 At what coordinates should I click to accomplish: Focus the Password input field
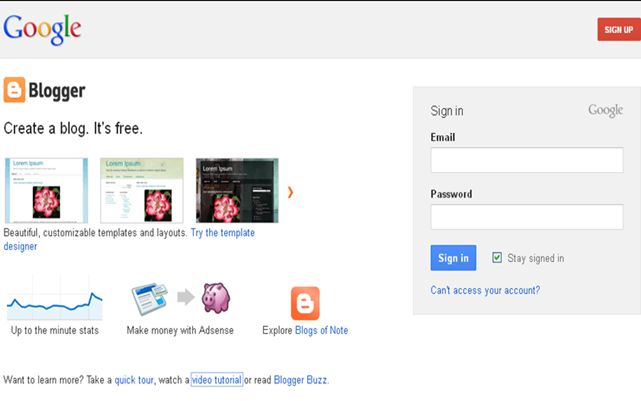(x=527, y=217)
